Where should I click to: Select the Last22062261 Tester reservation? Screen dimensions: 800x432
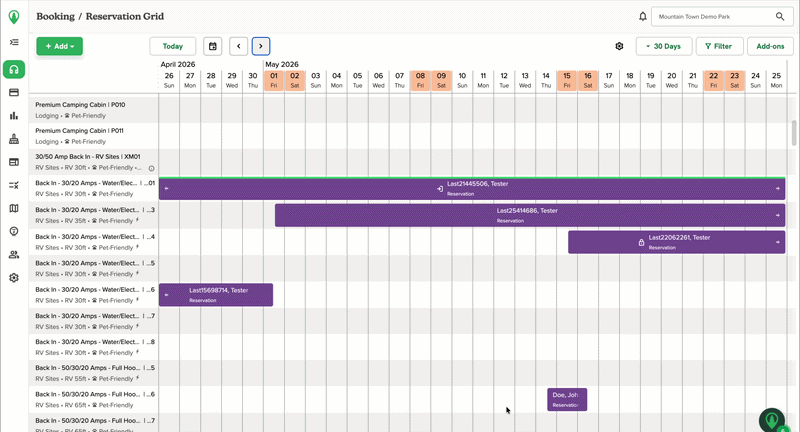[x=676, y=242]
